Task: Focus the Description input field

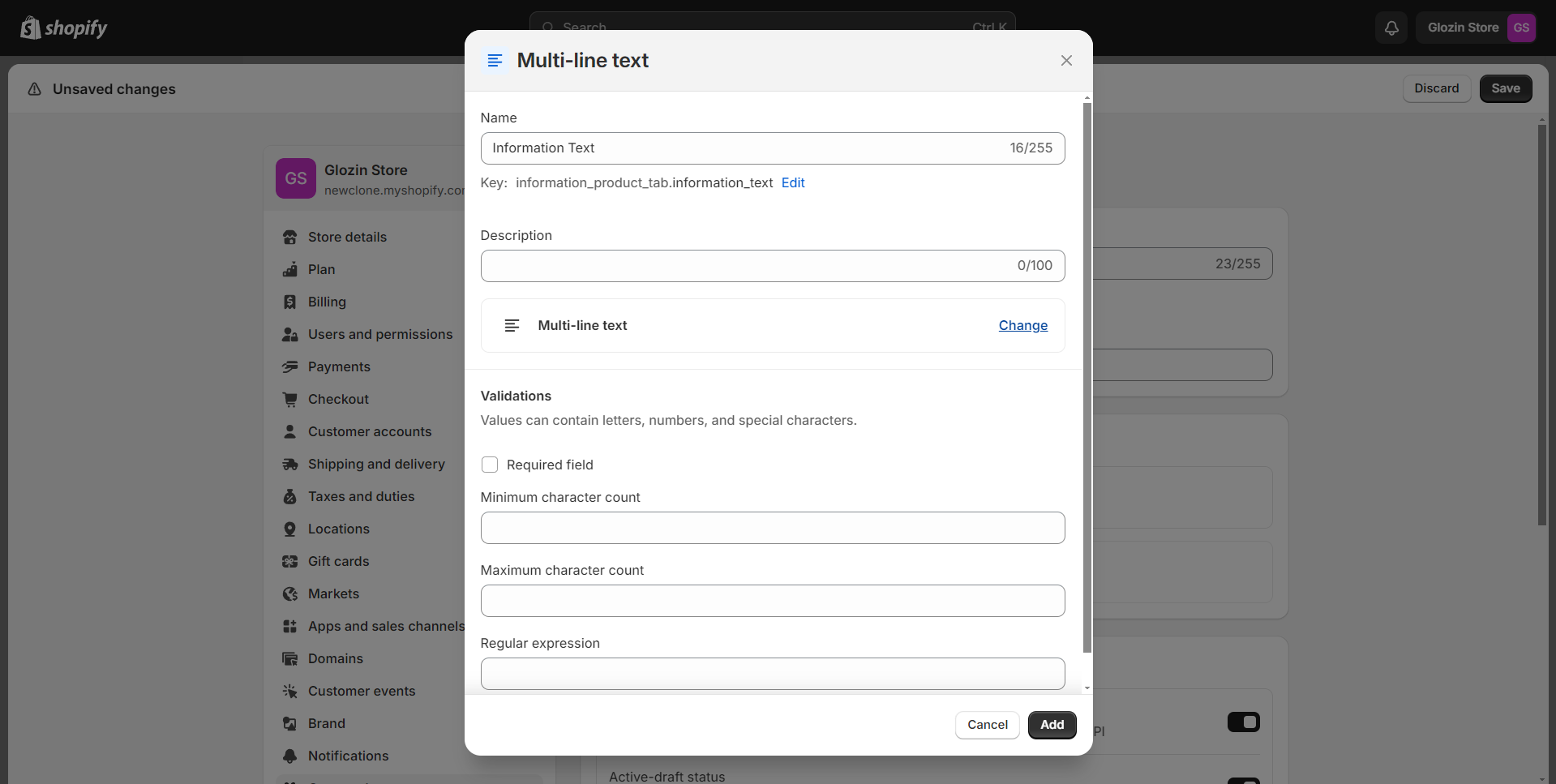Action: click(x=746, y=266)
